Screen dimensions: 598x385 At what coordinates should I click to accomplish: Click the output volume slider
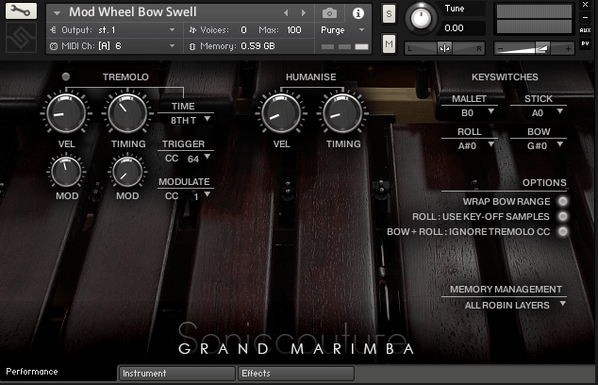pyautogui.click(x=534, y=48)
